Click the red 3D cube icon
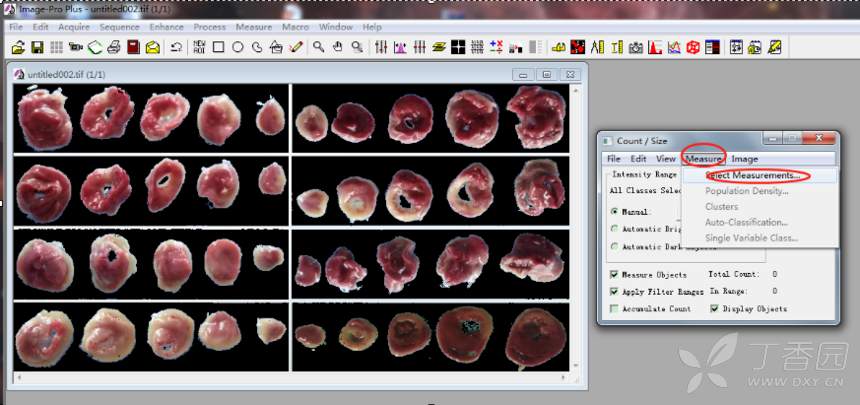 692,47
